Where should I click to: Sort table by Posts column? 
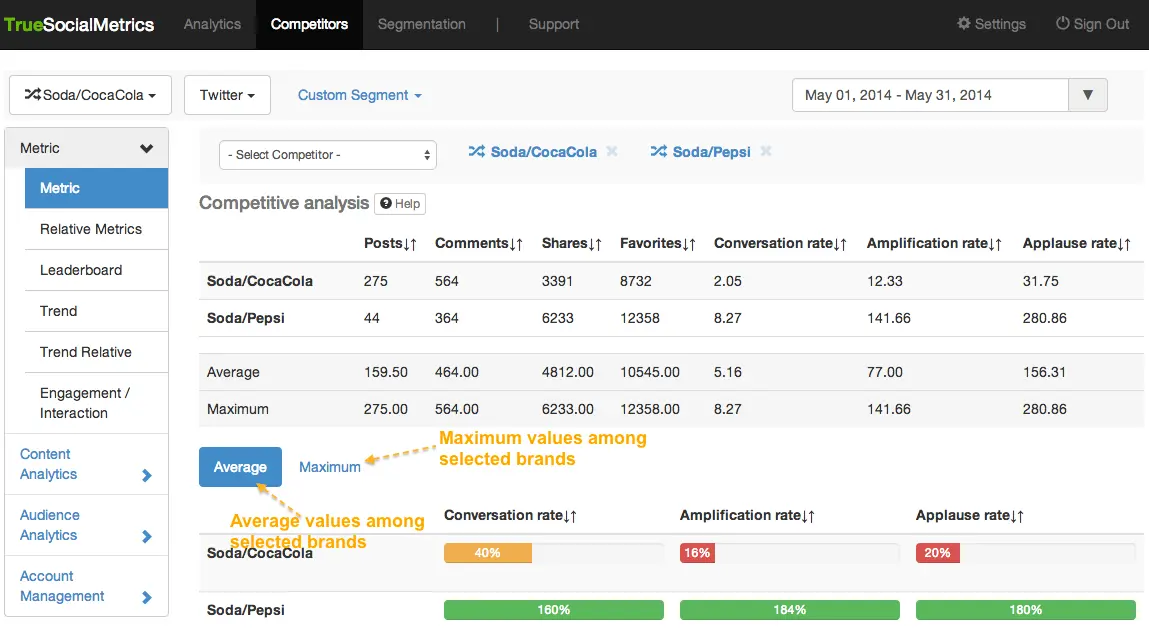390,244
